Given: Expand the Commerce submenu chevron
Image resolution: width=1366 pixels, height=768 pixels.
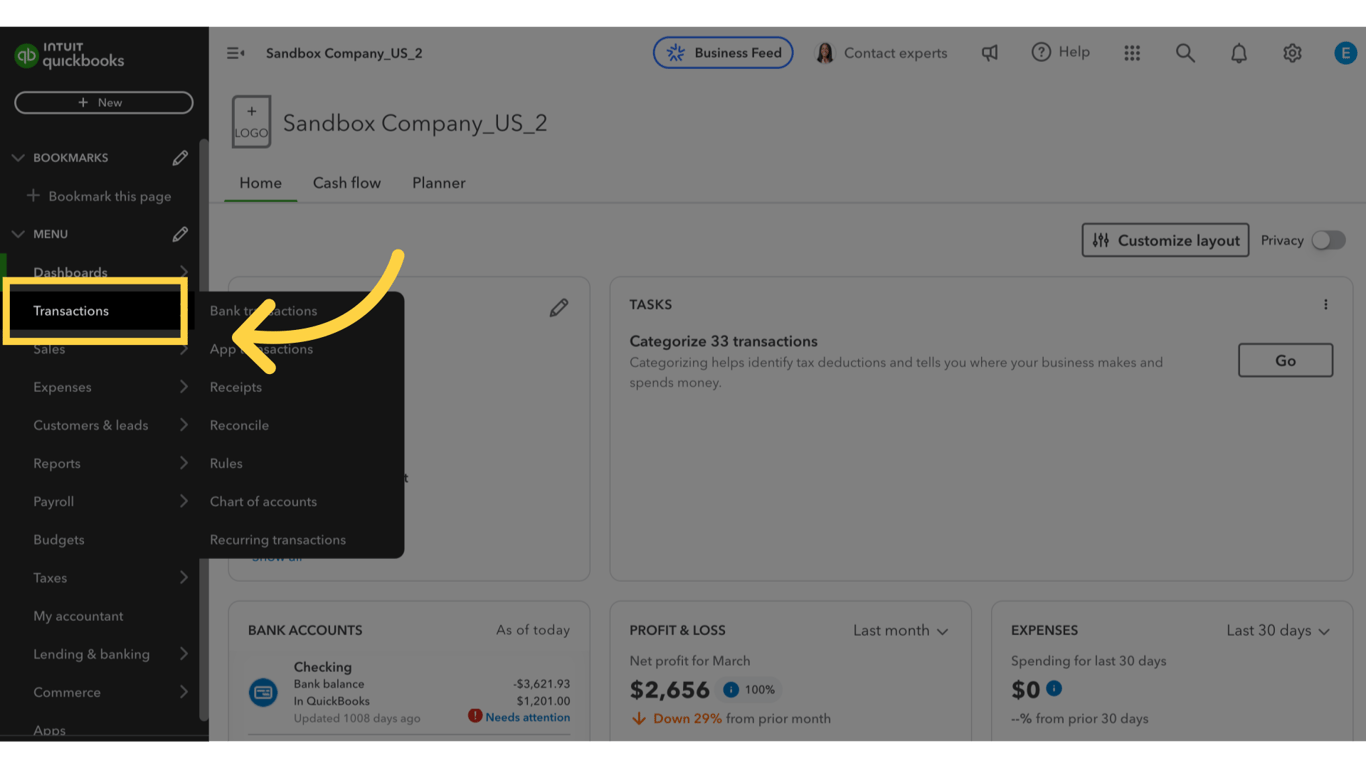Looking at the screenshot, I should [184, 692].
